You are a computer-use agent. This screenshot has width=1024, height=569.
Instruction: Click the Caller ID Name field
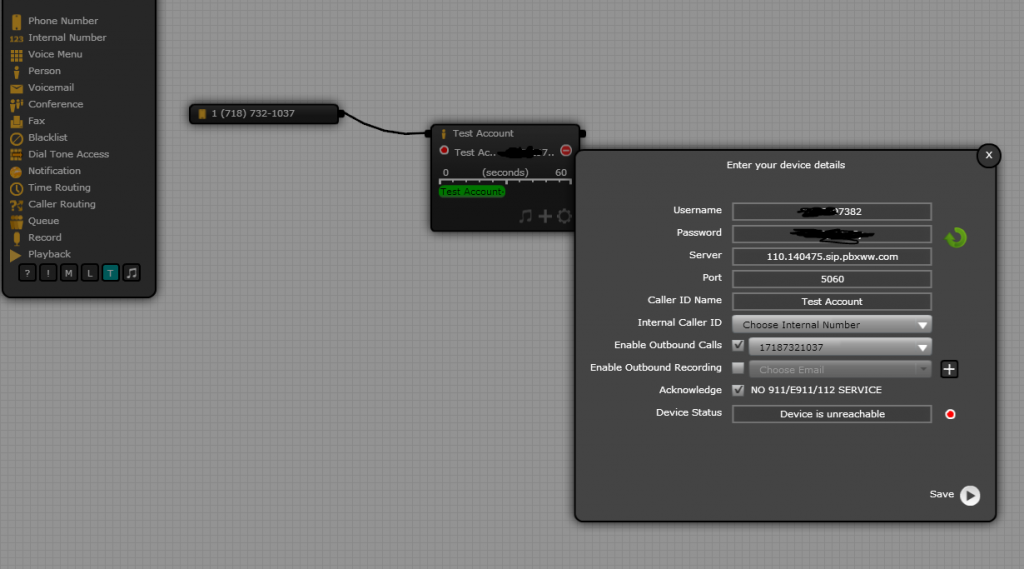click(x=832, y=302)
